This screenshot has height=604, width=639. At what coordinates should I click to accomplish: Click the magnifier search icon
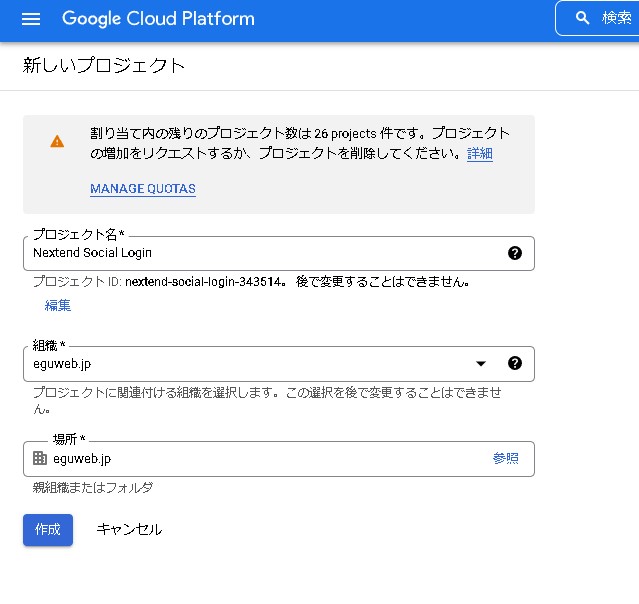point(582,18)
